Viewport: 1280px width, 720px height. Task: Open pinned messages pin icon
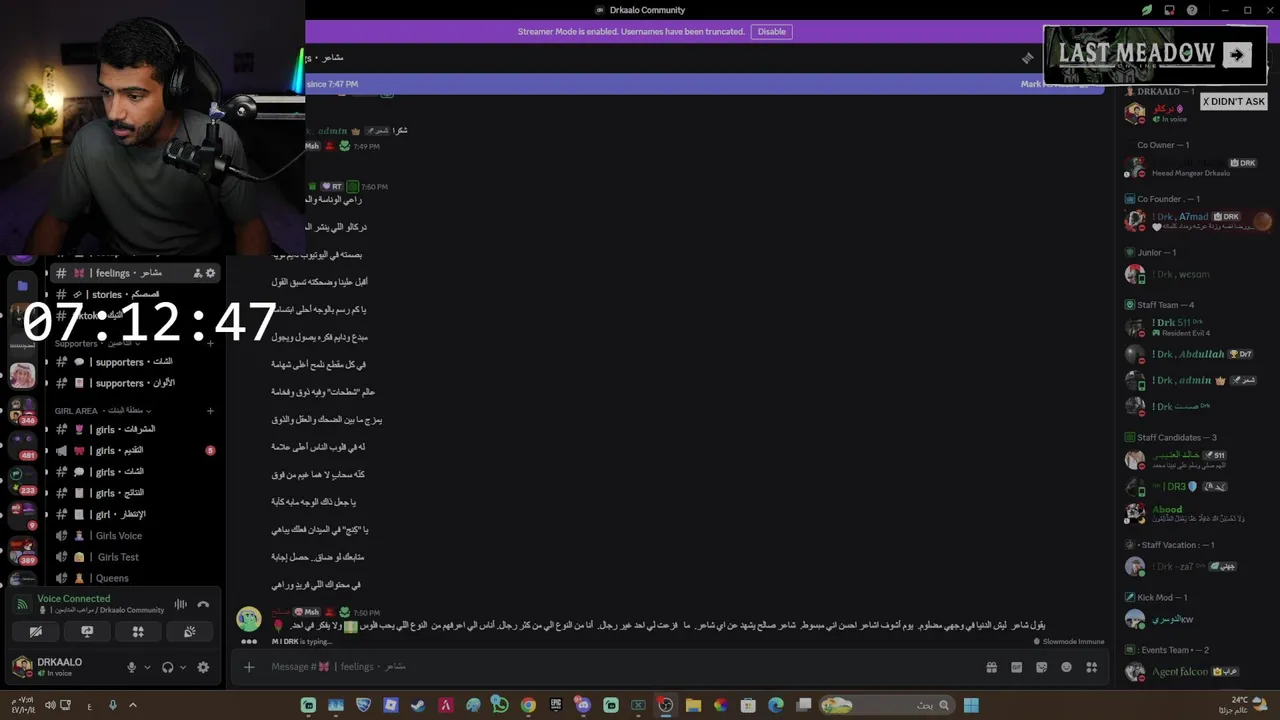1028,58
